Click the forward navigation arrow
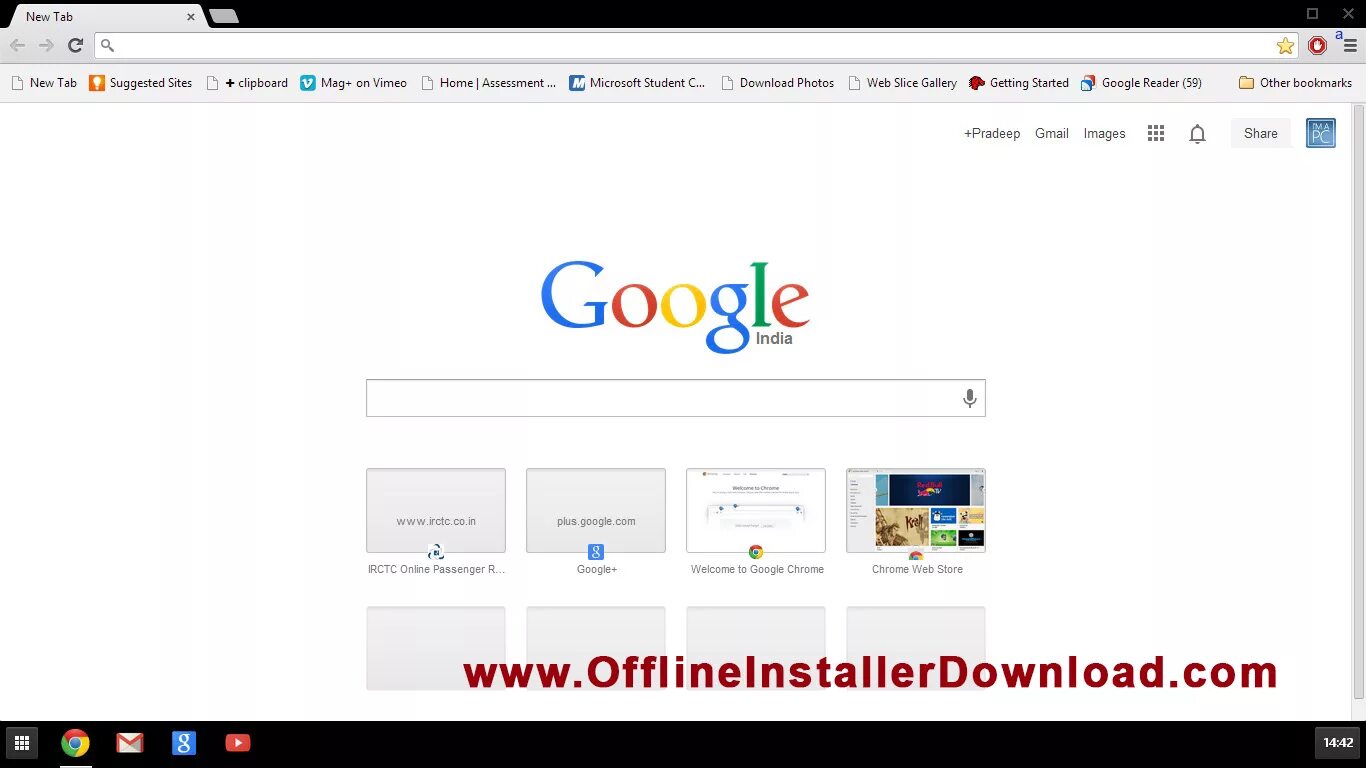Screen dimensions: 1366x768 tap(46, 45)
